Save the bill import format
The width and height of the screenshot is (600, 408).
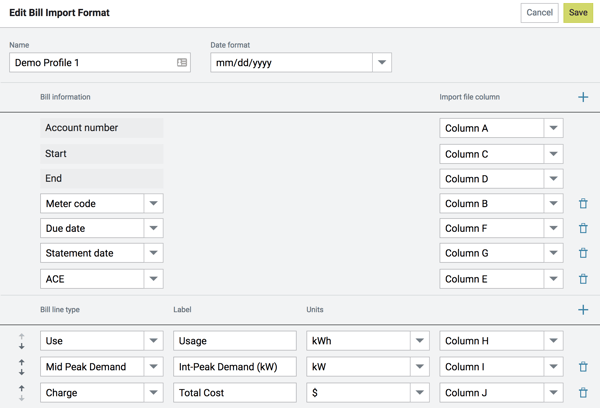(577, 13)
